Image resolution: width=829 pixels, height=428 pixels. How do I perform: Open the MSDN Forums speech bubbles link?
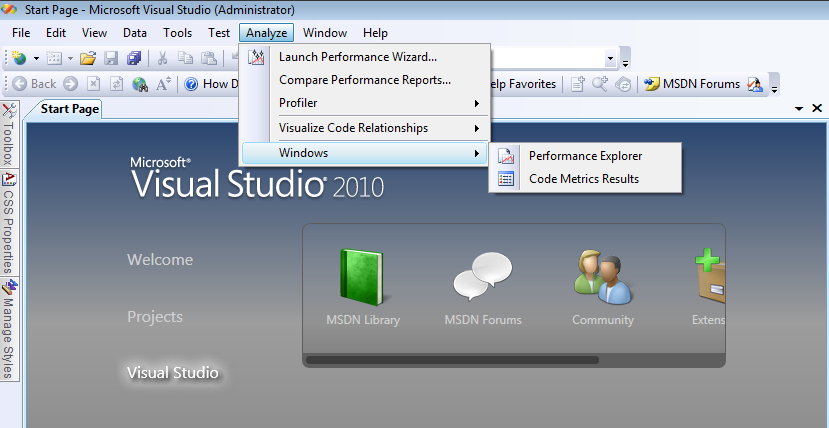pos(483,288)
